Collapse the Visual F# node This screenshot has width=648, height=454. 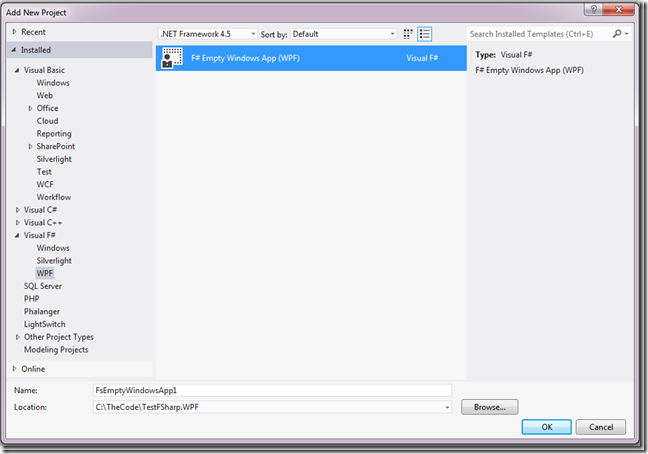pyautogui.click(x=17, y=235)
